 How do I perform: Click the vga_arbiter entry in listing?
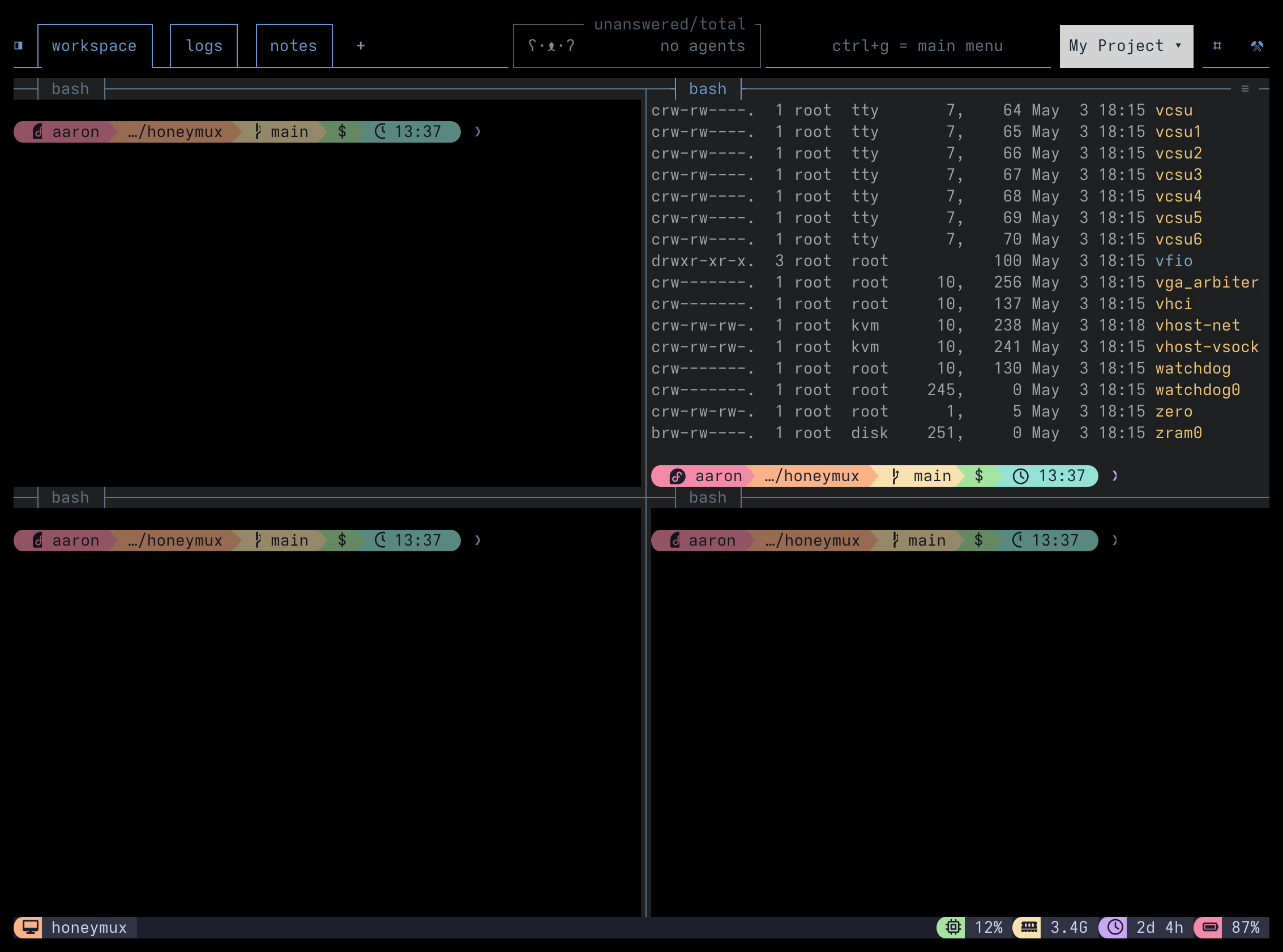pos(1207,282)
